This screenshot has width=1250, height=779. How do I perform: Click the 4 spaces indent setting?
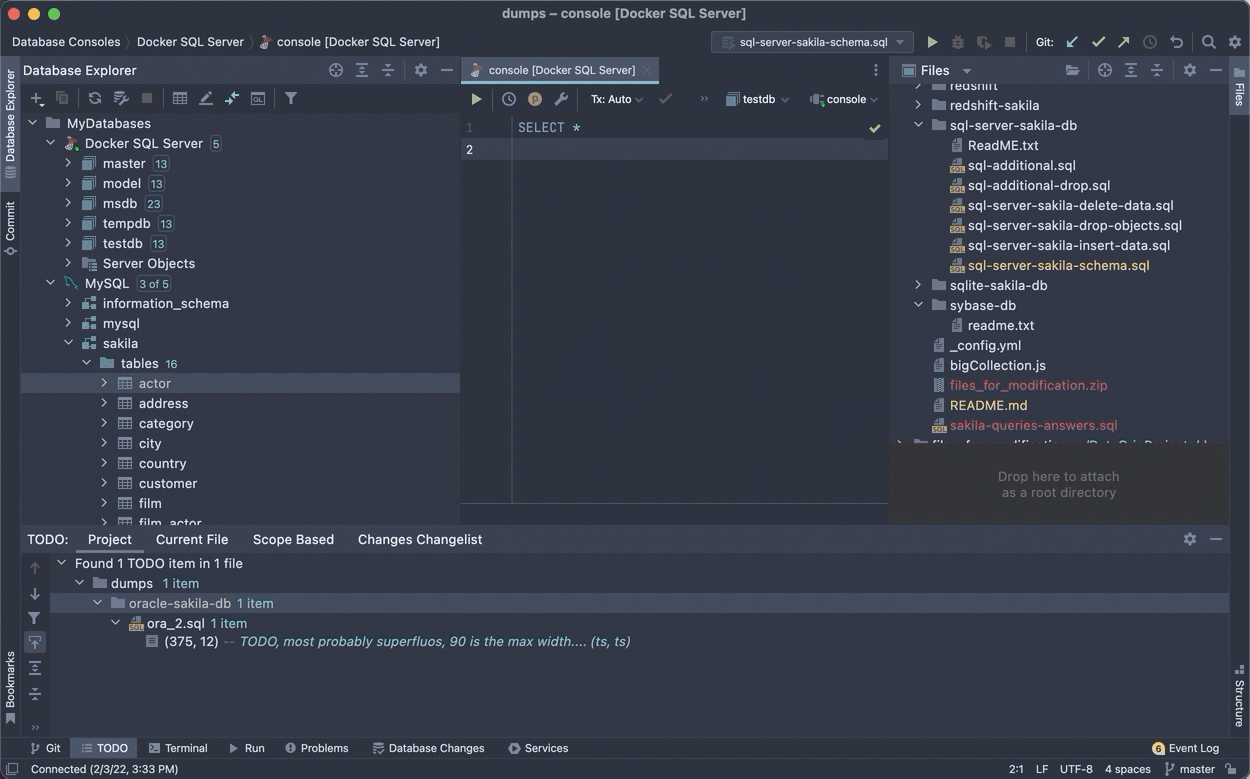1127,769
